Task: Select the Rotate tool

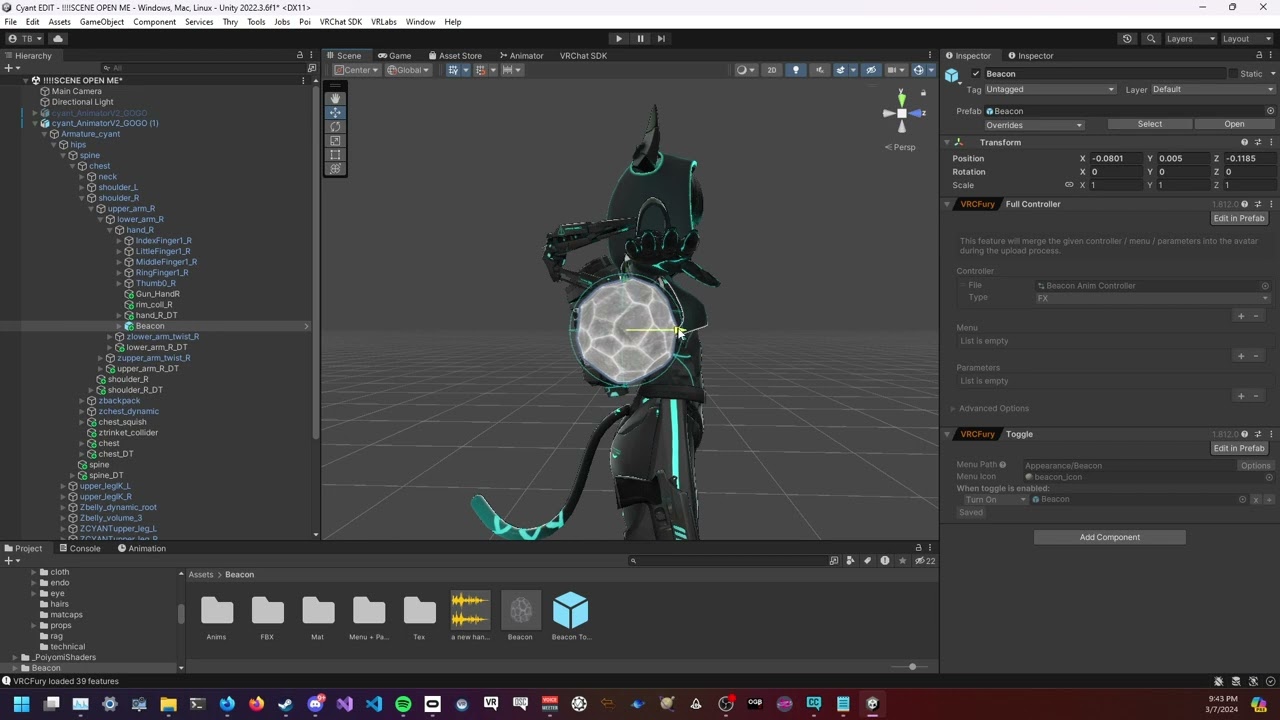Action: click(x=335, y=127)
